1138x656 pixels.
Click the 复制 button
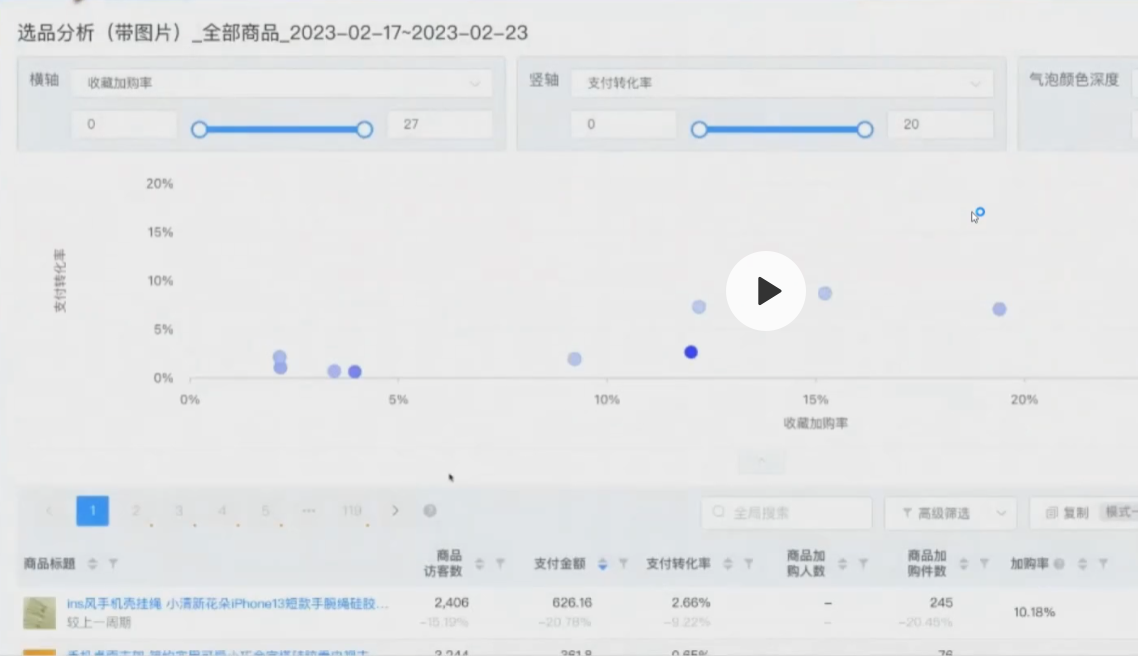1066,513
